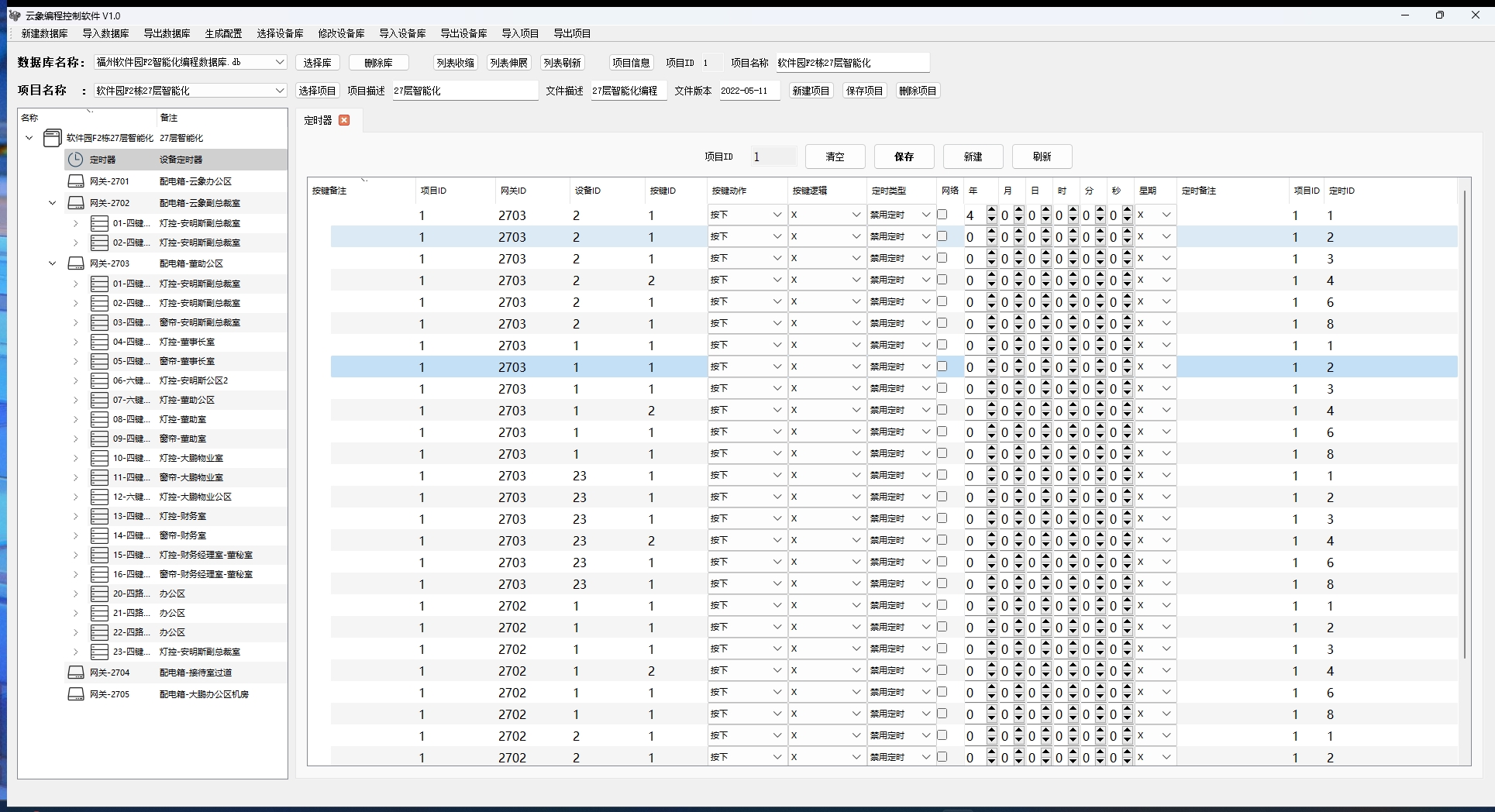Viewport: 1495px width, 812px height.
Task: Click the panel icon of 13-四键 灯控-财务室
Action: pyautogui.click(x=99, y=516)
